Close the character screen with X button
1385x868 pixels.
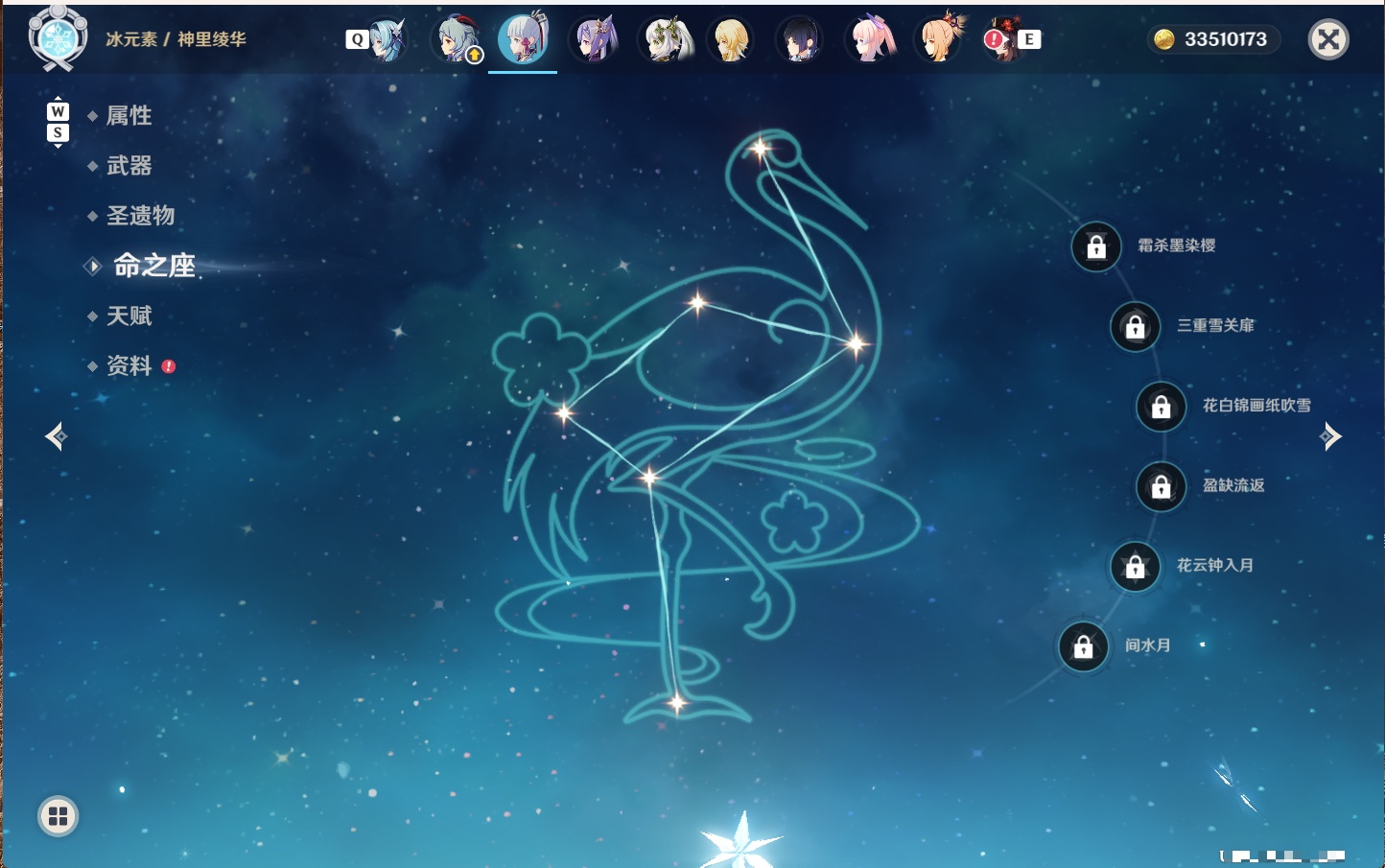(1328, 39)
